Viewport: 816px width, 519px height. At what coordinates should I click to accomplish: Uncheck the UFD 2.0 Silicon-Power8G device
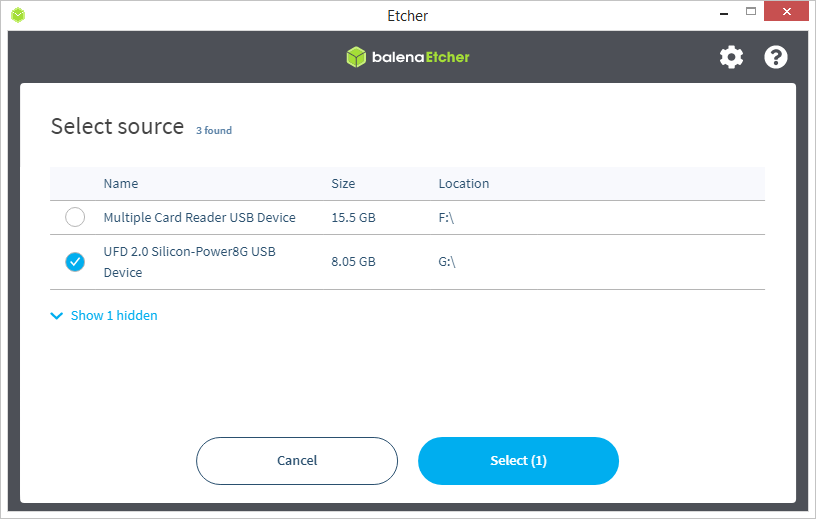[x=75, y=262]
